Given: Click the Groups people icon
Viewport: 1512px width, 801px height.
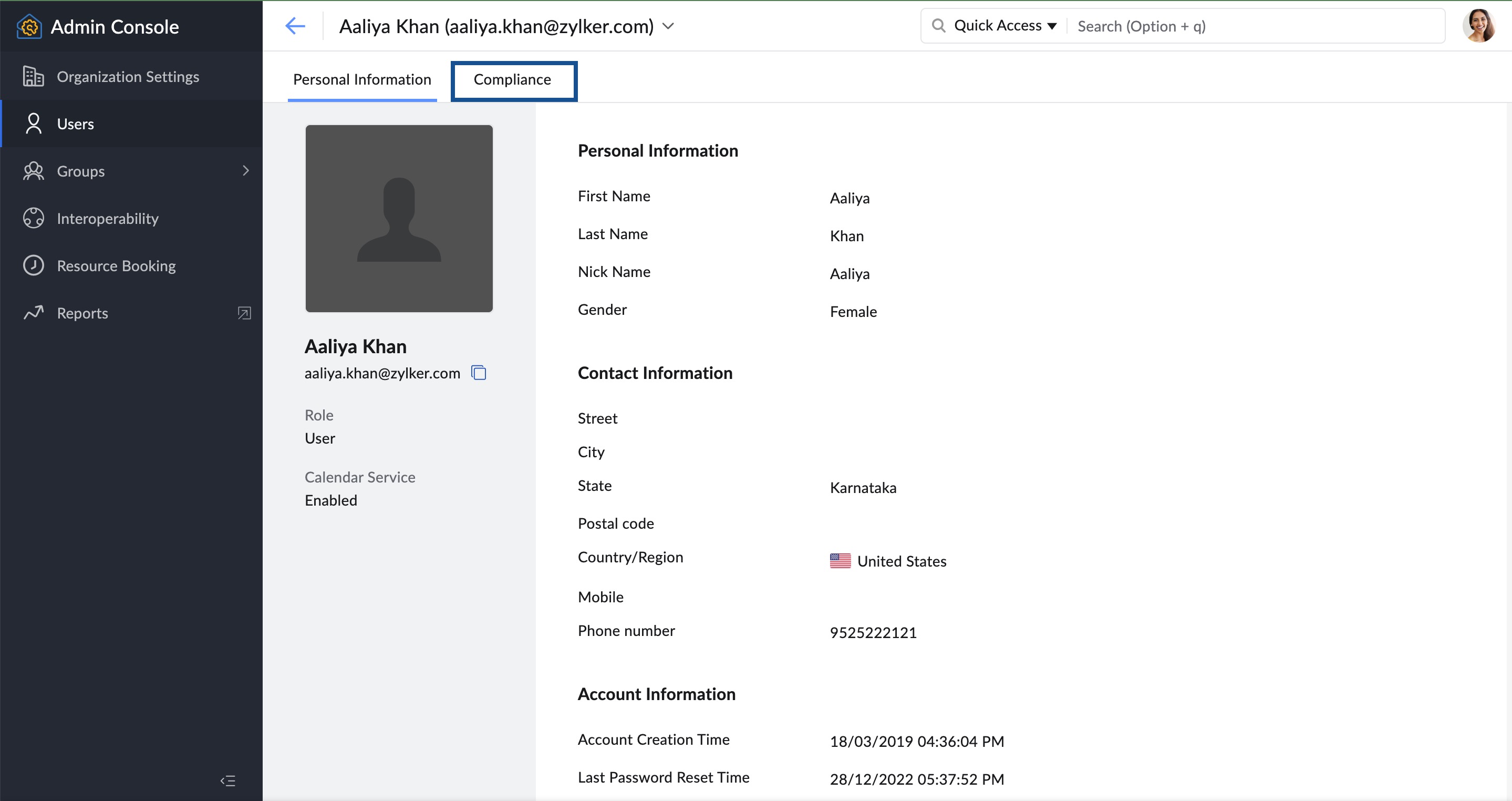Looking at the screenshot, I should [33, 171].
